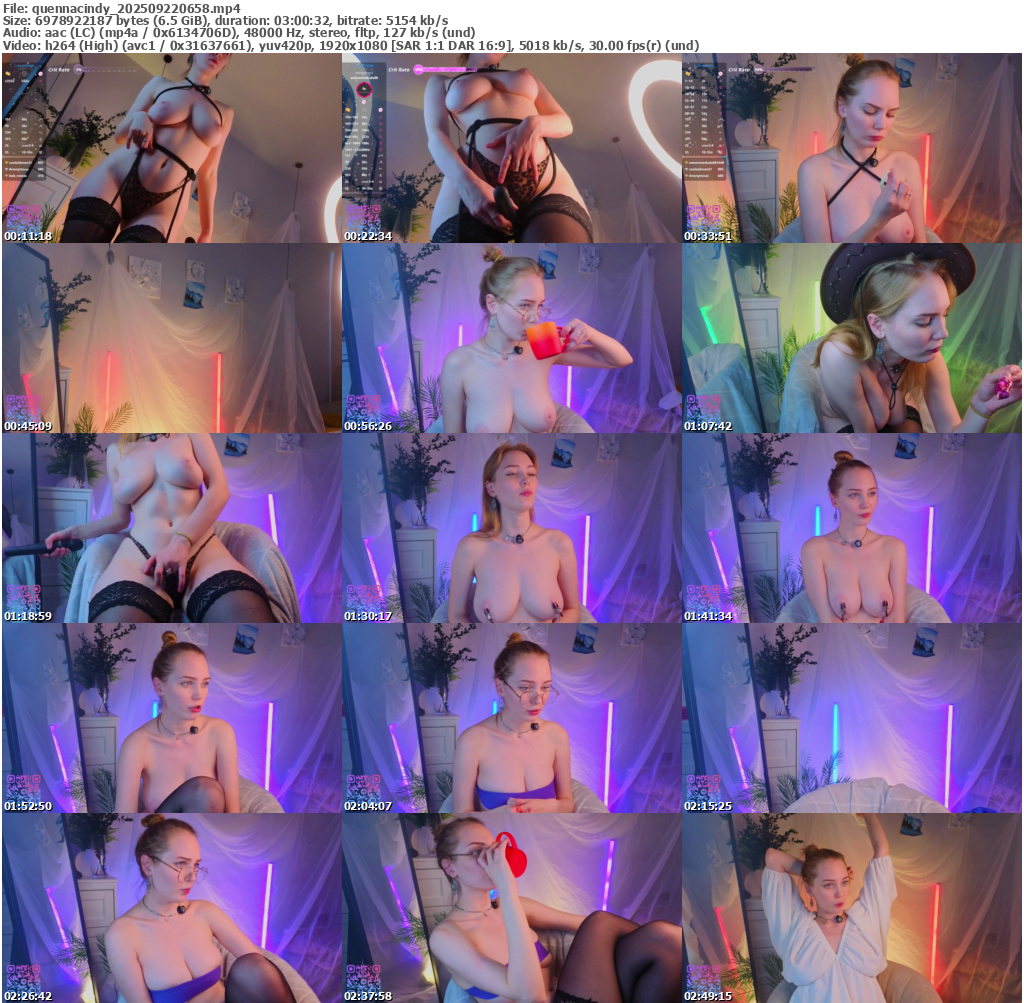1024x1003 pixels.
Task: Select the white robe frame at 02:49:15
Action: tap(851, 908)
